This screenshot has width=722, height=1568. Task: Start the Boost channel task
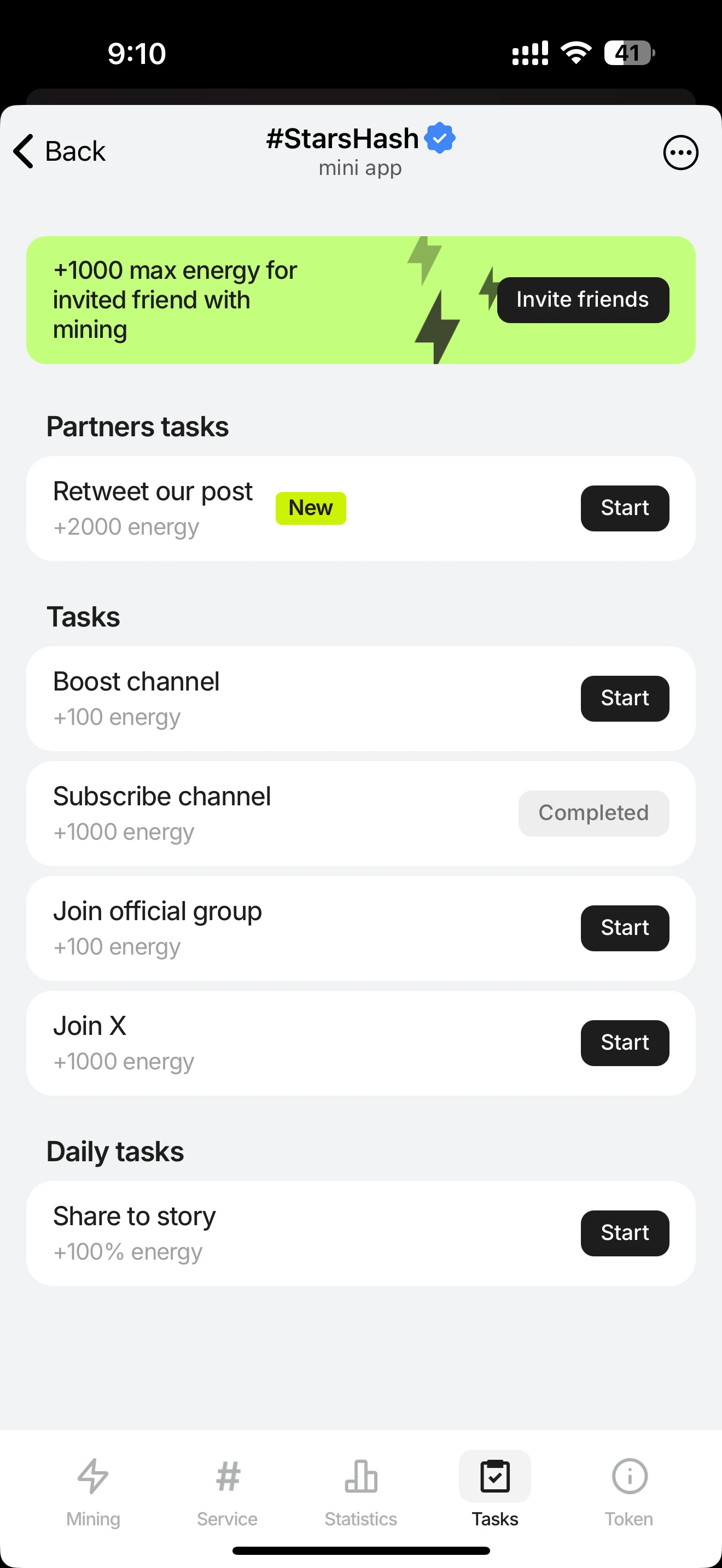tap(625, 699)
